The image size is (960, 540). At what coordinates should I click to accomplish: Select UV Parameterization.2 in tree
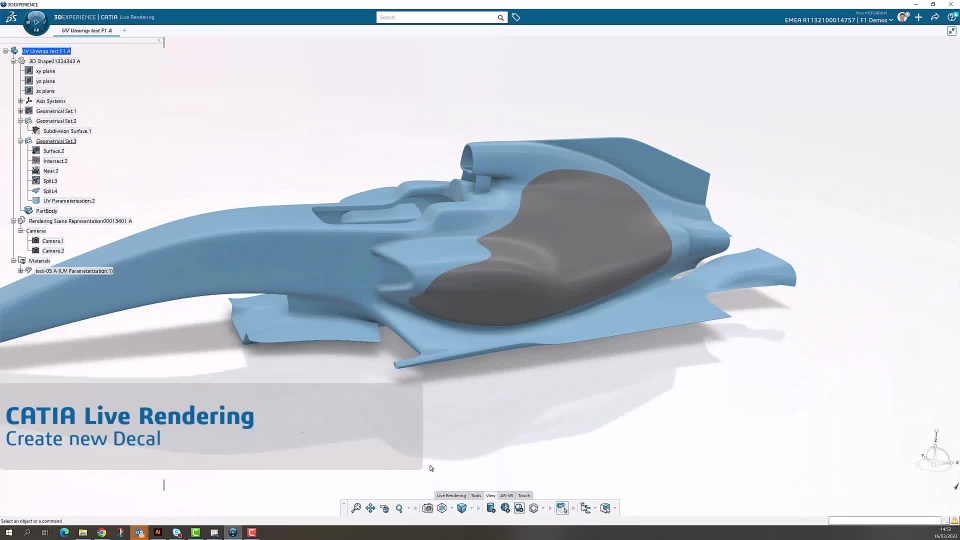(69, 201)
